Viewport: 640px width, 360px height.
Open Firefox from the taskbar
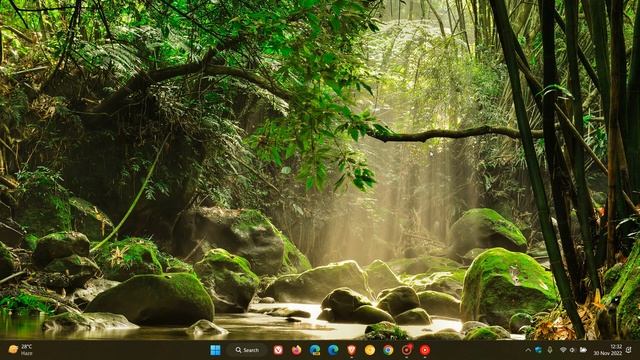pos(297,350)
